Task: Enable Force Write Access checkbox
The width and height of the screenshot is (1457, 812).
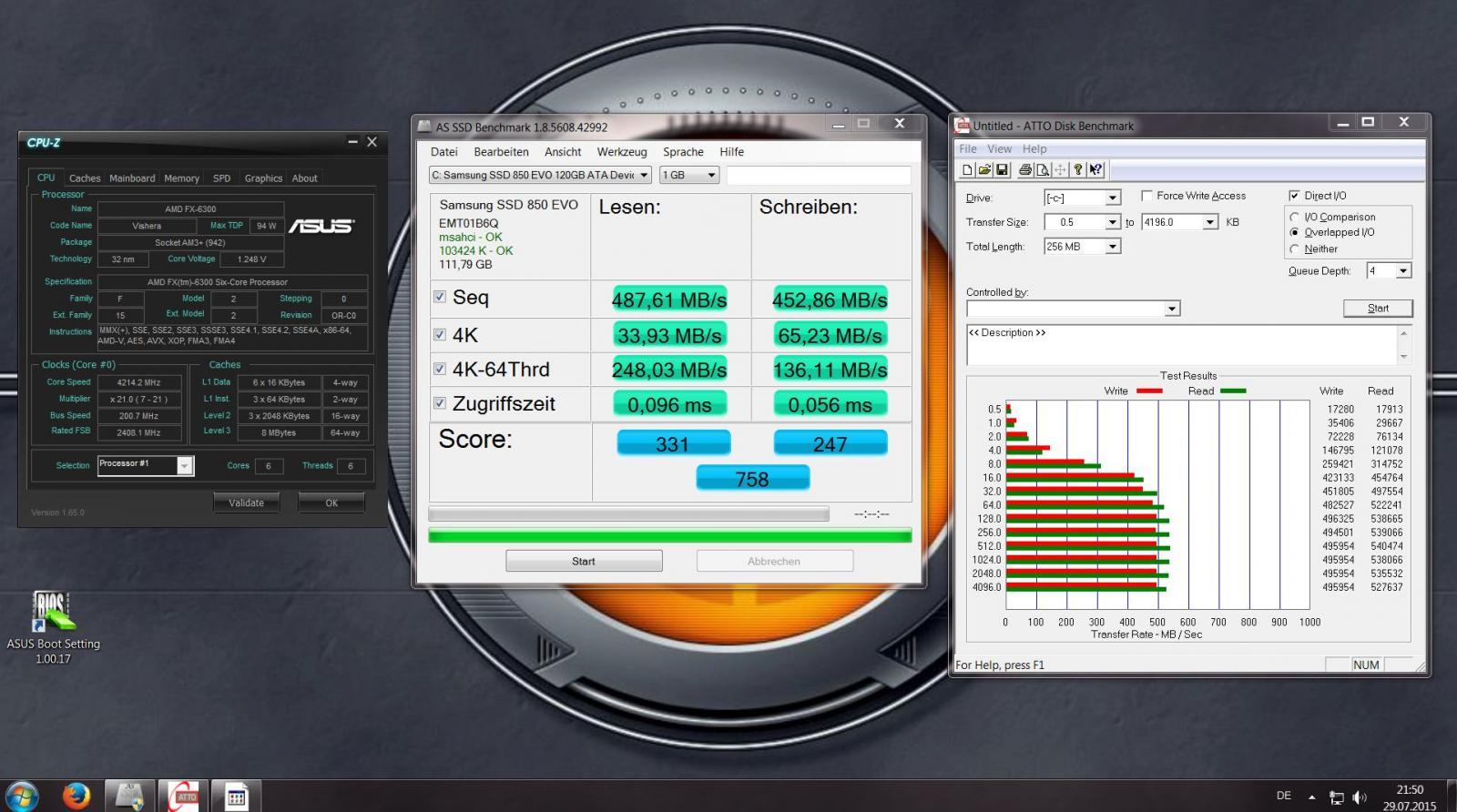Action: [1147, 196]
